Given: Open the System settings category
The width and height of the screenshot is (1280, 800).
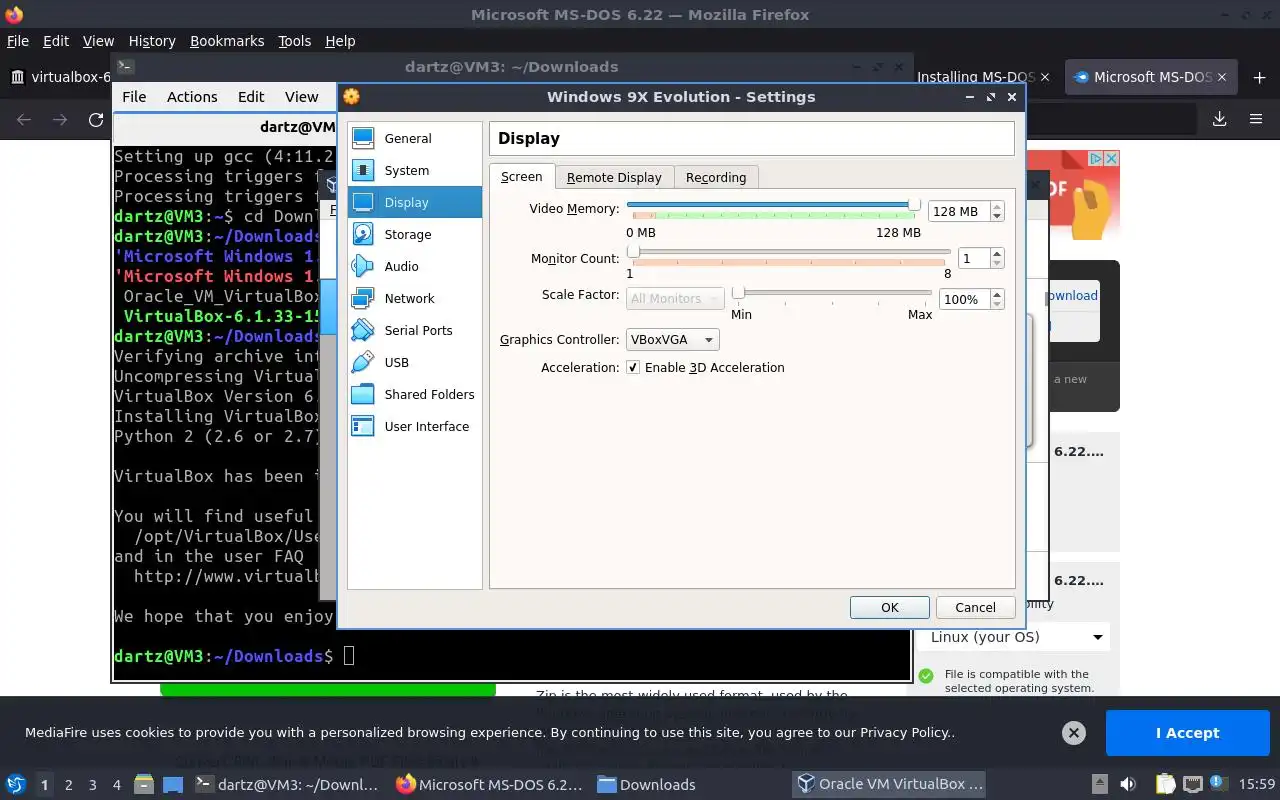Looking at the screenshot, I should tap(414, 170).
